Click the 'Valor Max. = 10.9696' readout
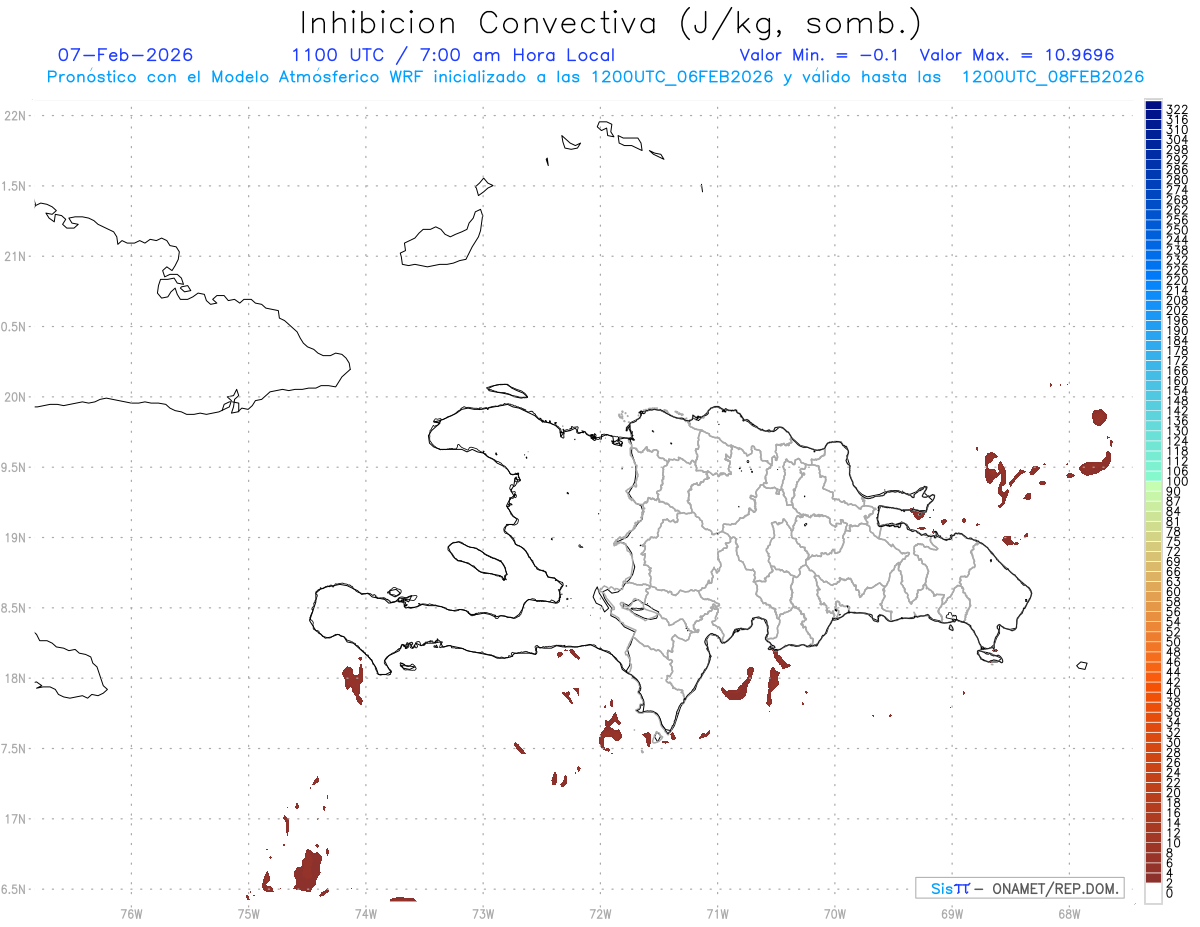The height and width of the screenshot is (927, 1200). [1017, 55]
